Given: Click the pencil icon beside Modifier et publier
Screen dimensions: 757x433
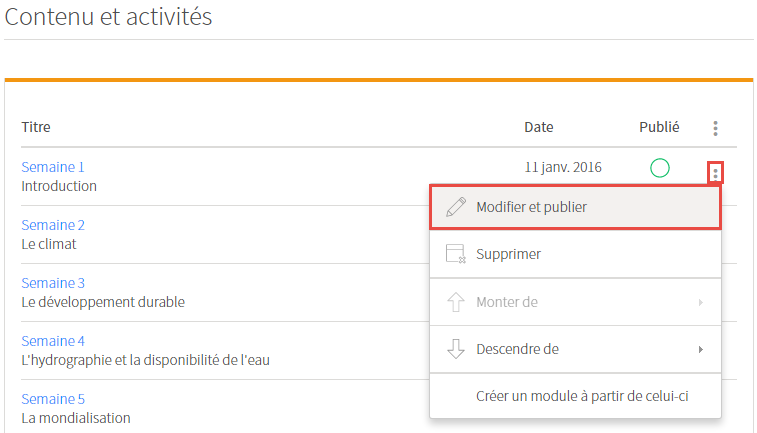Looking at the screenshot, I should pyautogui.click(x=456, y=207).
